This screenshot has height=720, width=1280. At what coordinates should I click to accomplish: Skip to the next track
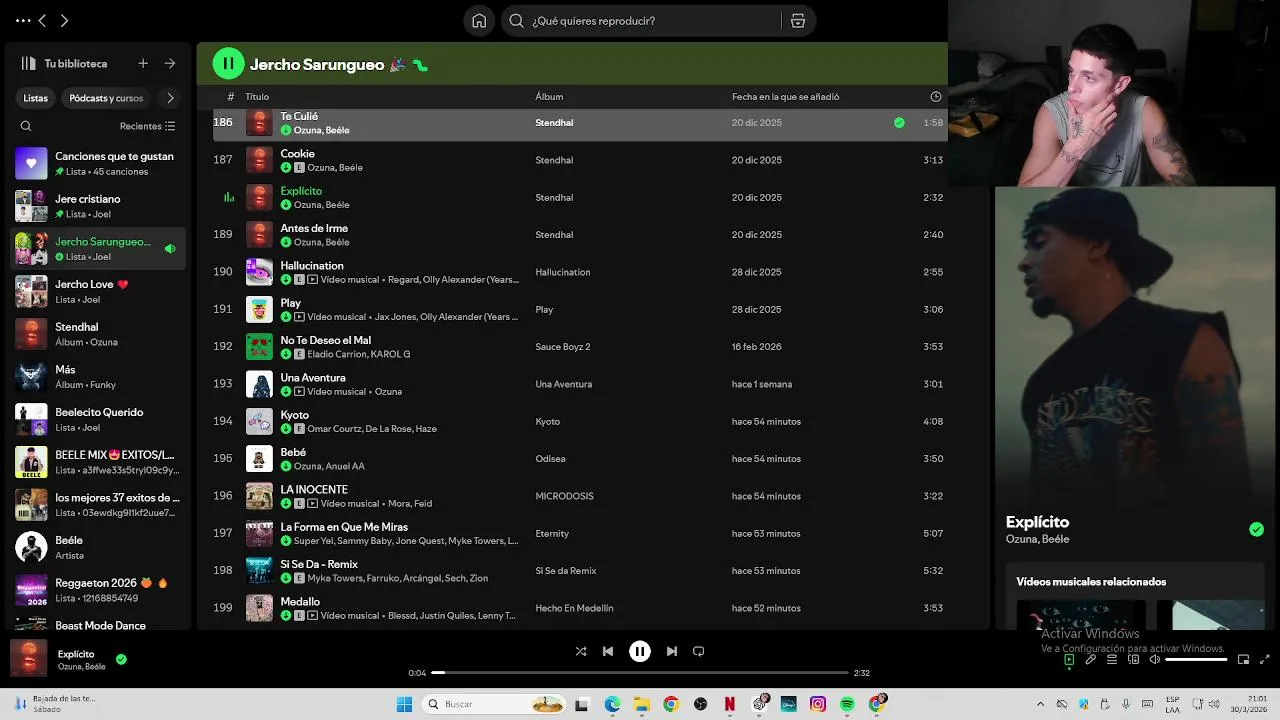click(672, 651)
